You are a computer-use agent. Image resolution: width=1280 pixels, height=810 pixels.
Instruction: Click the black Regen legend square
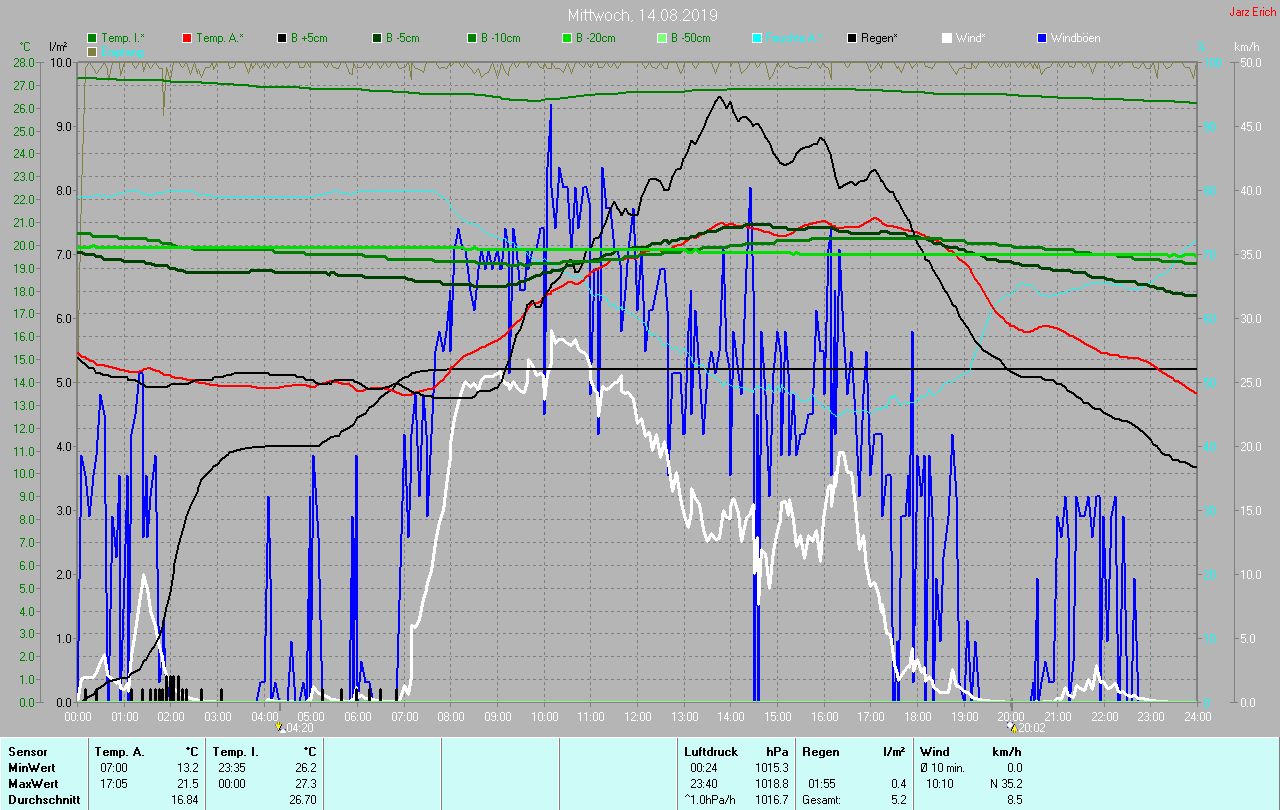851,38
